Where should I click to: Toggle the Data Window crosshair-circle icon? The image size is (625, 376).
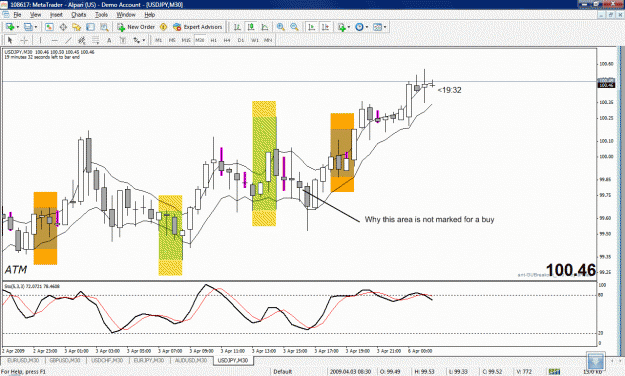click(63, 27)
